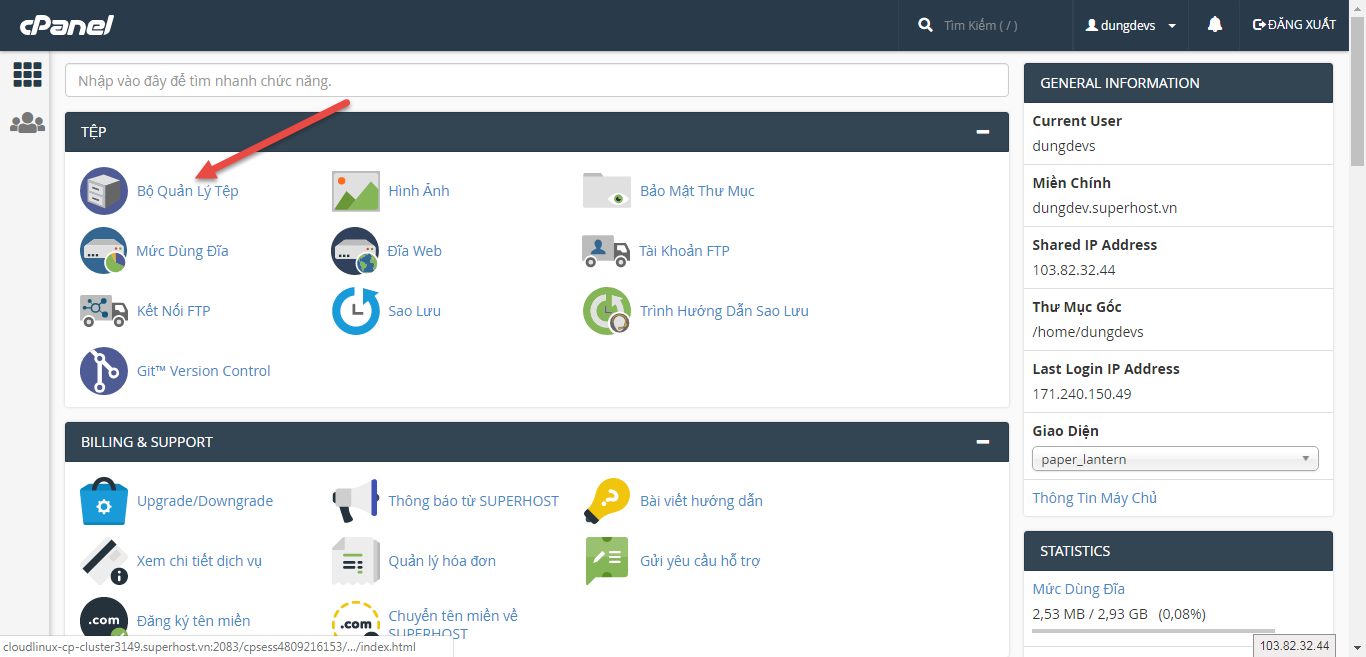Open the Gửi yêu cầu hỗ trợ link
The image size is (1366, 657).
pos(700,561)
